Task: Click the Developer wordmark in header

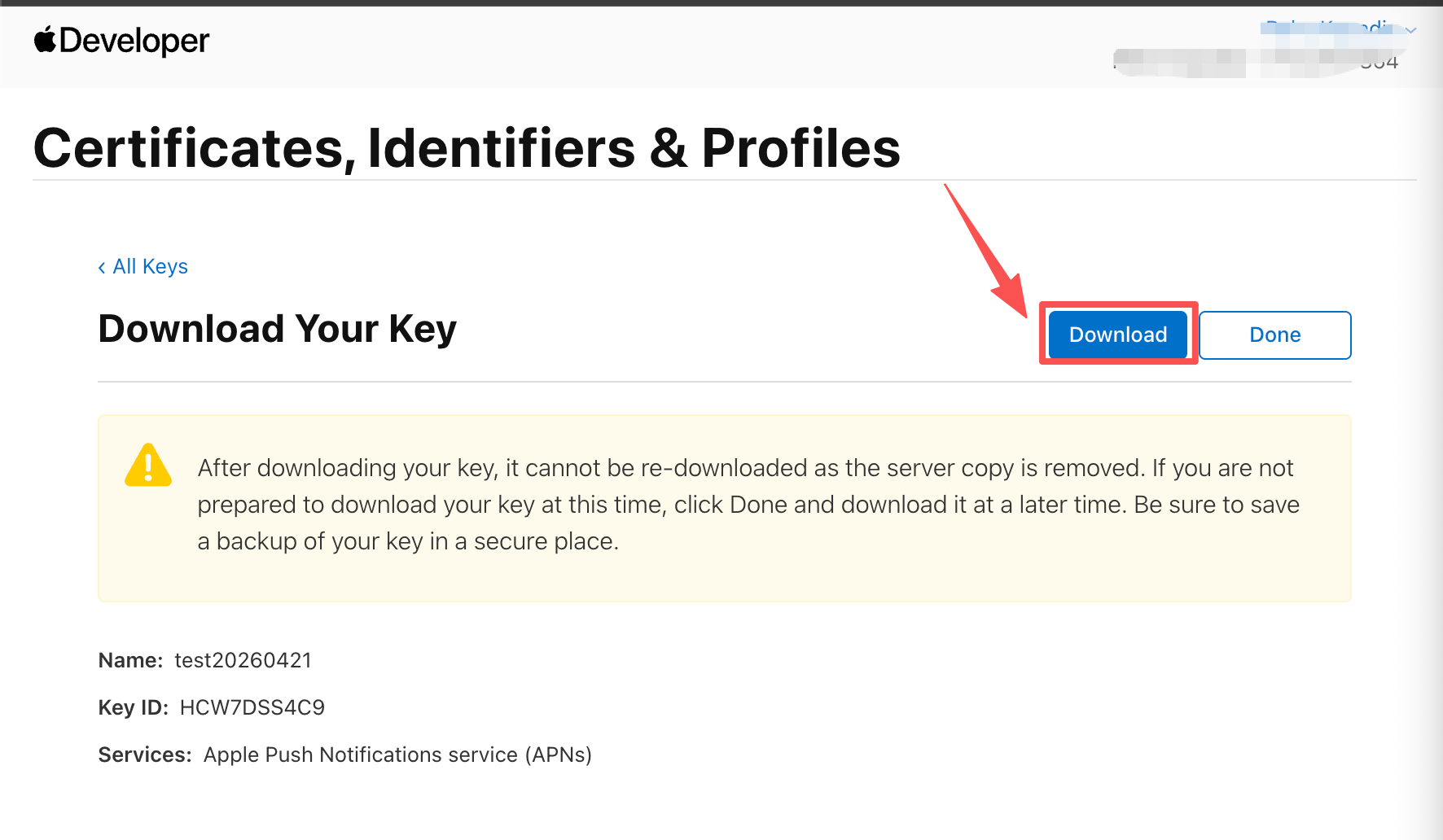Action: coord(134,41)
